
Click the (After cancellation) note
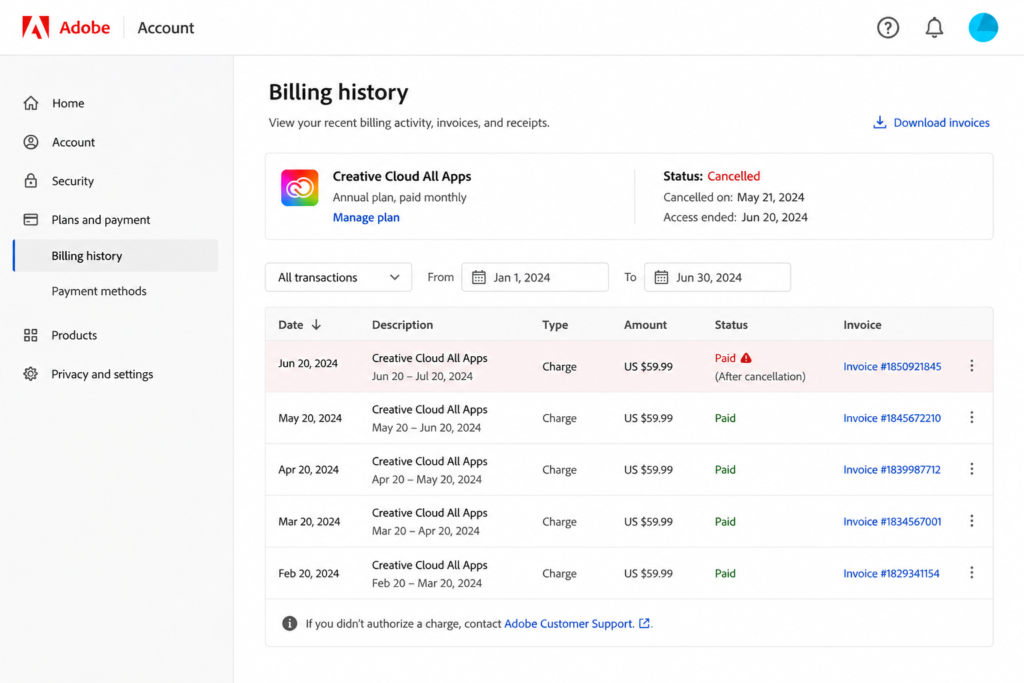tap(760, 376)
